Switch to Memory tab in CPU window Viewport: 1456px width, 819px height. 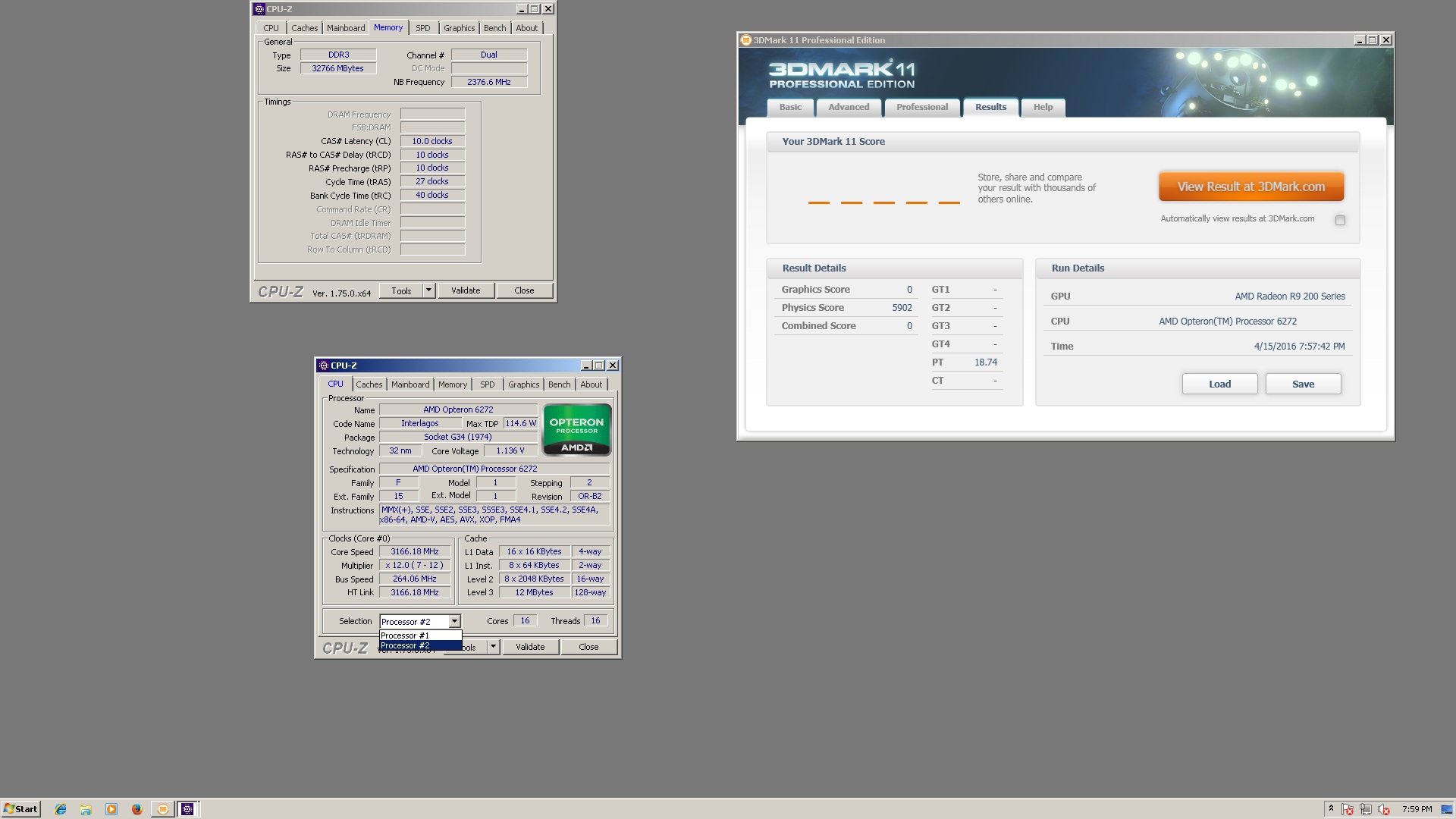pyautogui.click(x=453, y=384)
